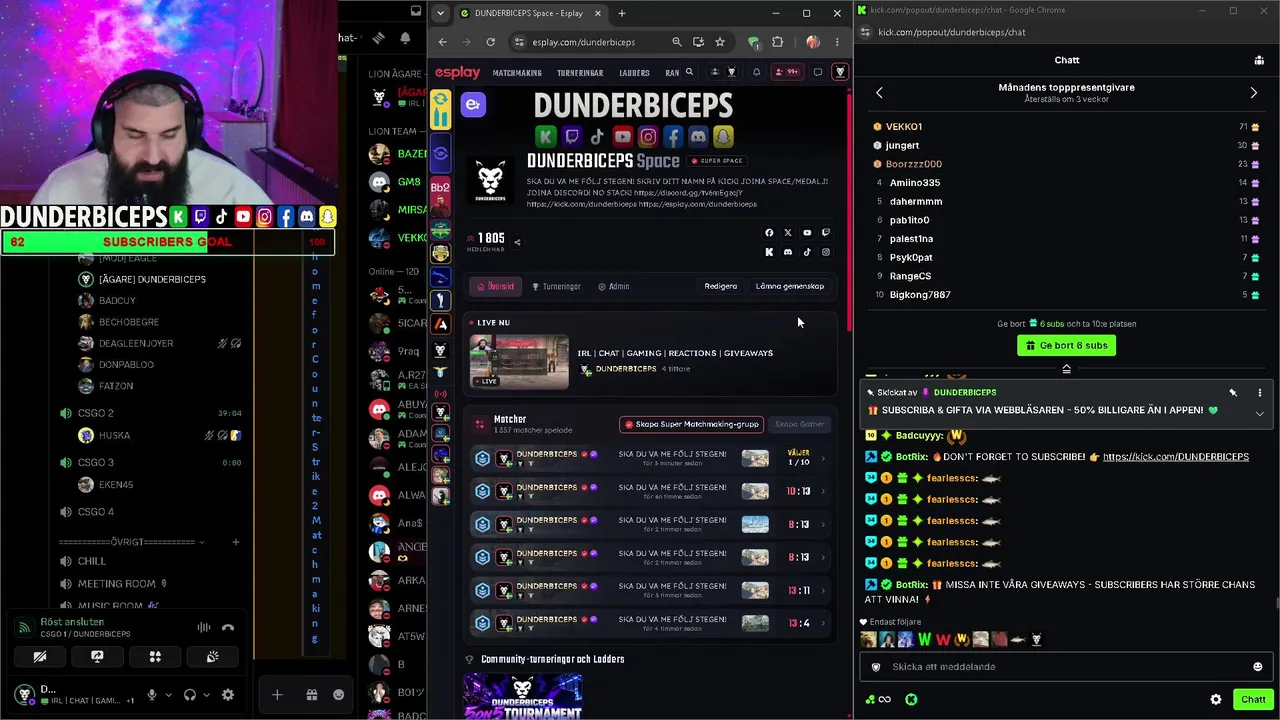Open noise suppression waveform icon

point(203,628)
